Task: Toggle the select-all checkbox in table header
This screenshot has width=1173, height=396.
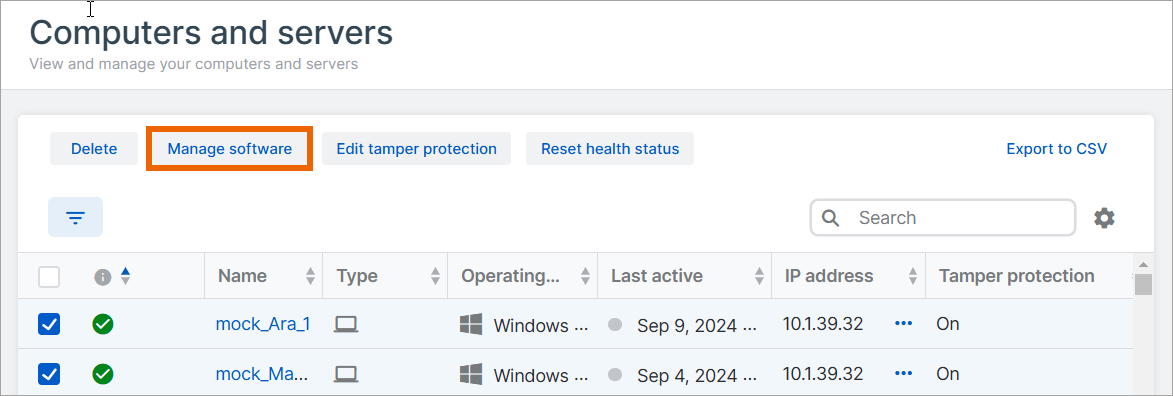Action: pyautogui.click(x=49, y=277)
